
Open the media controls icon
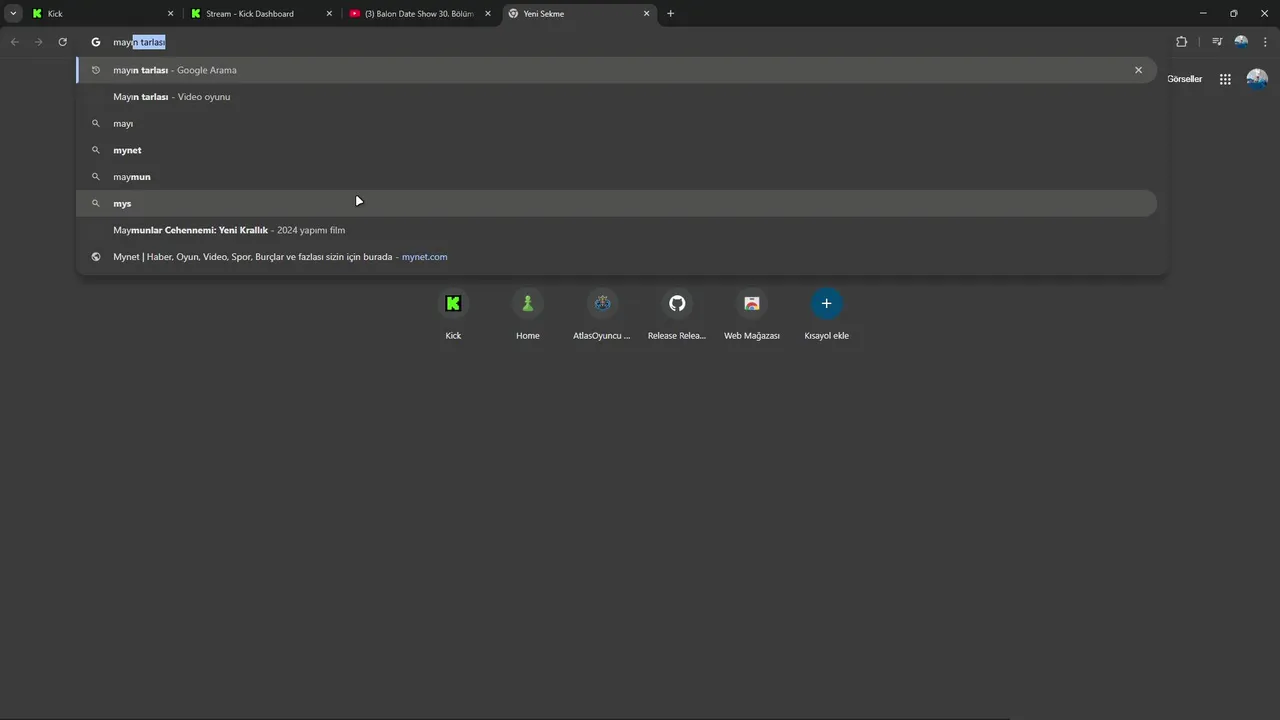[1217, 42]
